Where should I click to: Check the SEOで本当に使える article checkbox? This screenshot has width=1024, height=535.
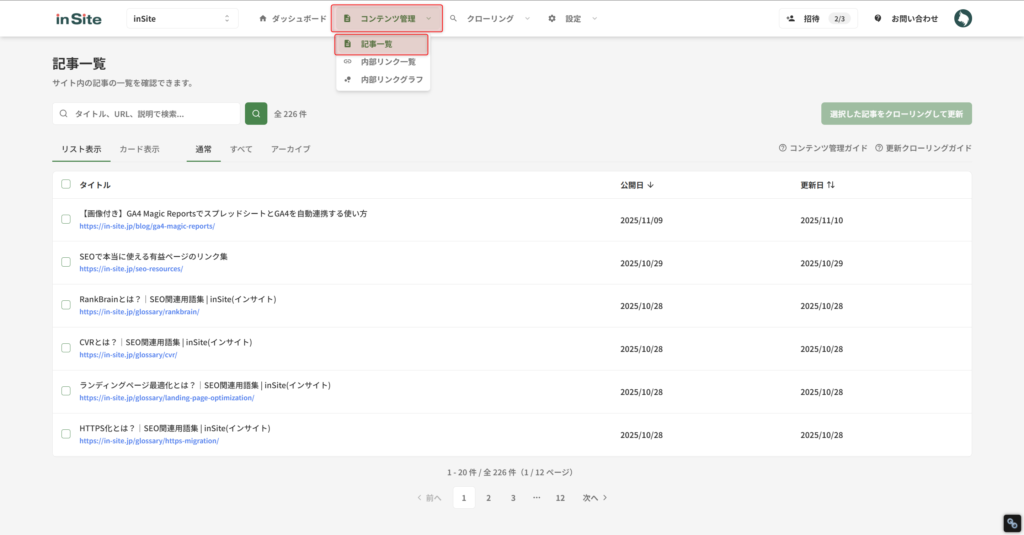66,262
